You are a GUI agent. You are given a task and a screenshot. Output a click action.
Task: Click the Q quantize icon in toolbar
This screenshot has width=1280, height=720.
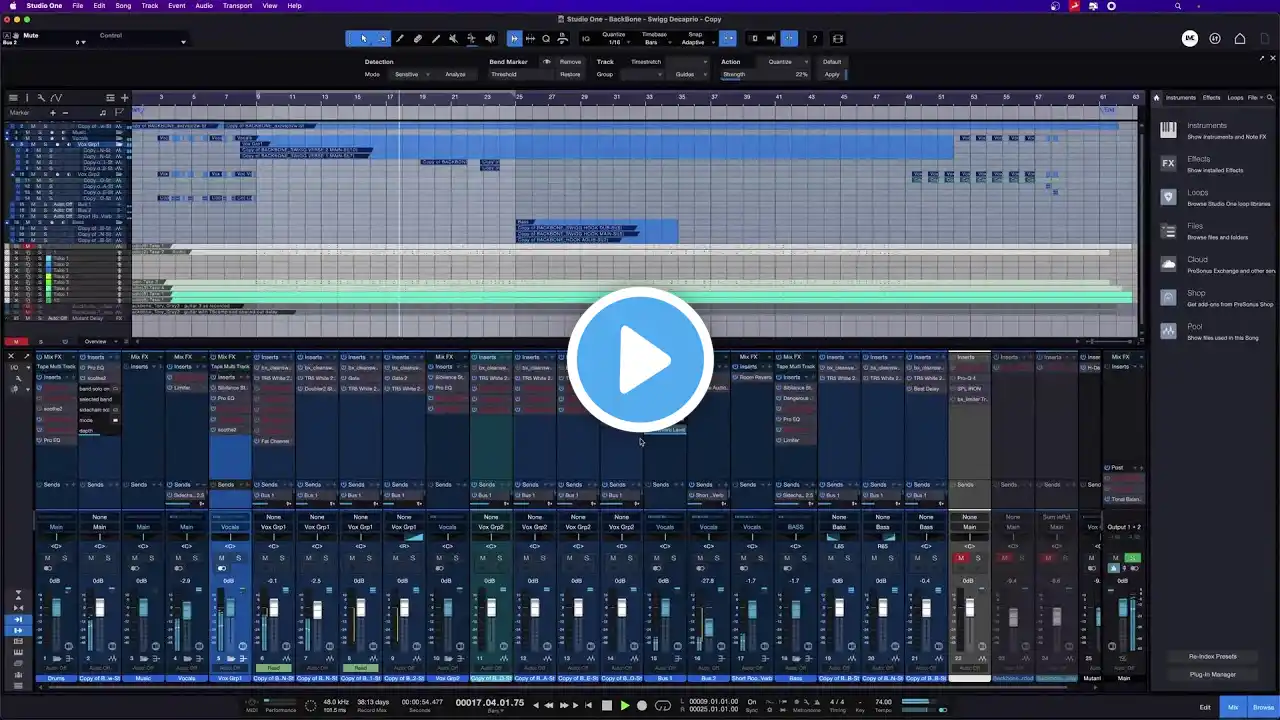pos(546,39)
